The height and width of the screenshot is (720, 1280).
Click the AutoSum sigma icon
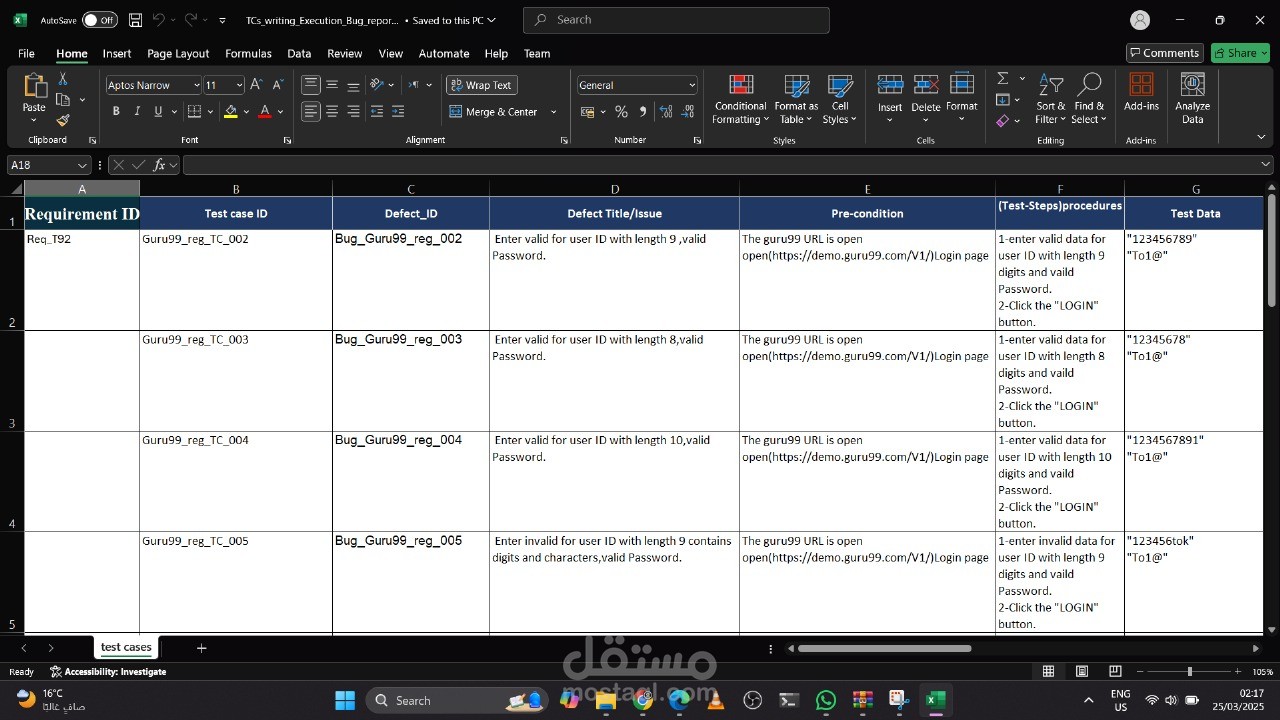1003,78
